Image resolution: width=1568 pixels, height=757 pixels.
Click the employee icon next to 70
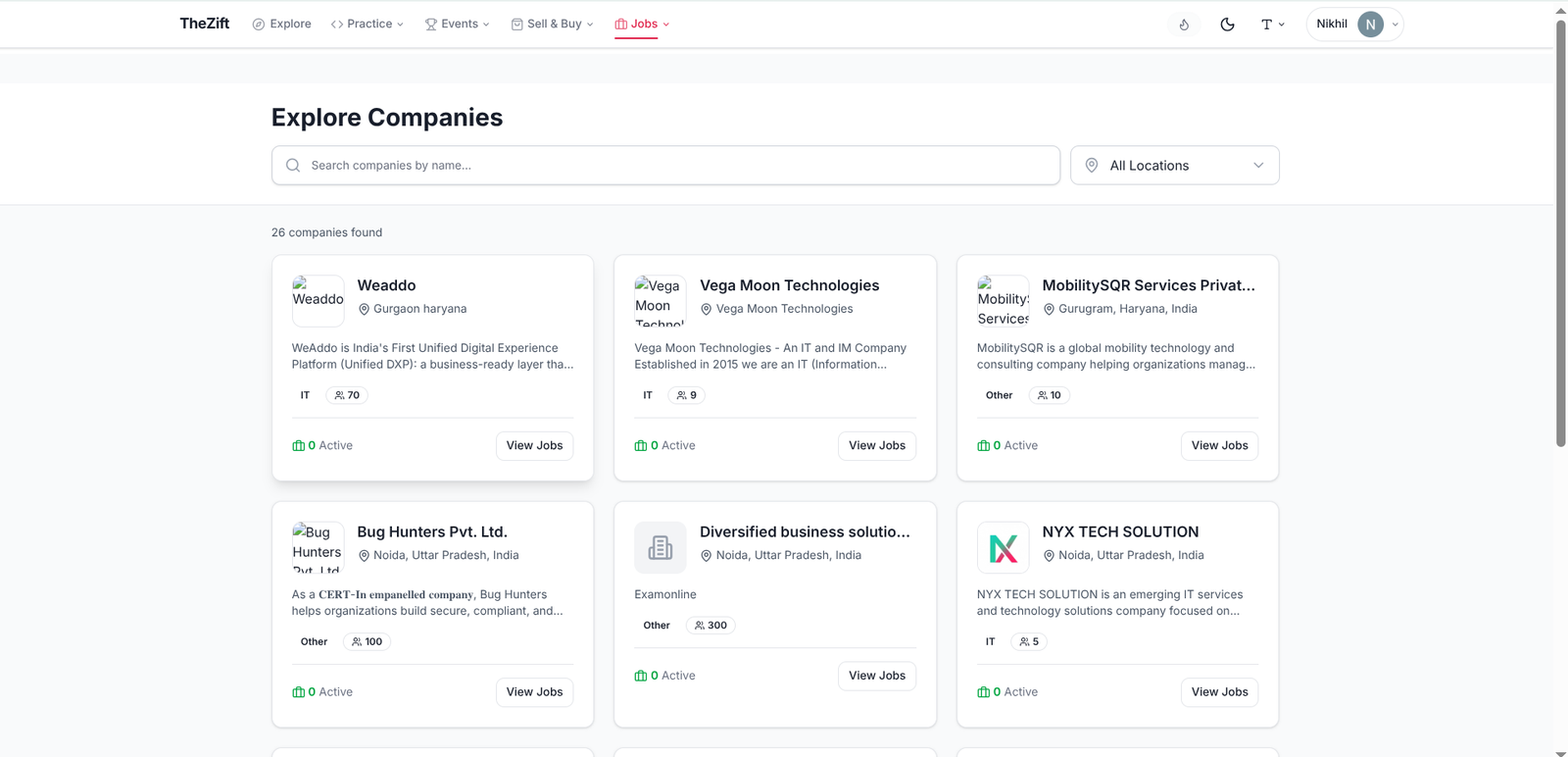click(339, 395)
